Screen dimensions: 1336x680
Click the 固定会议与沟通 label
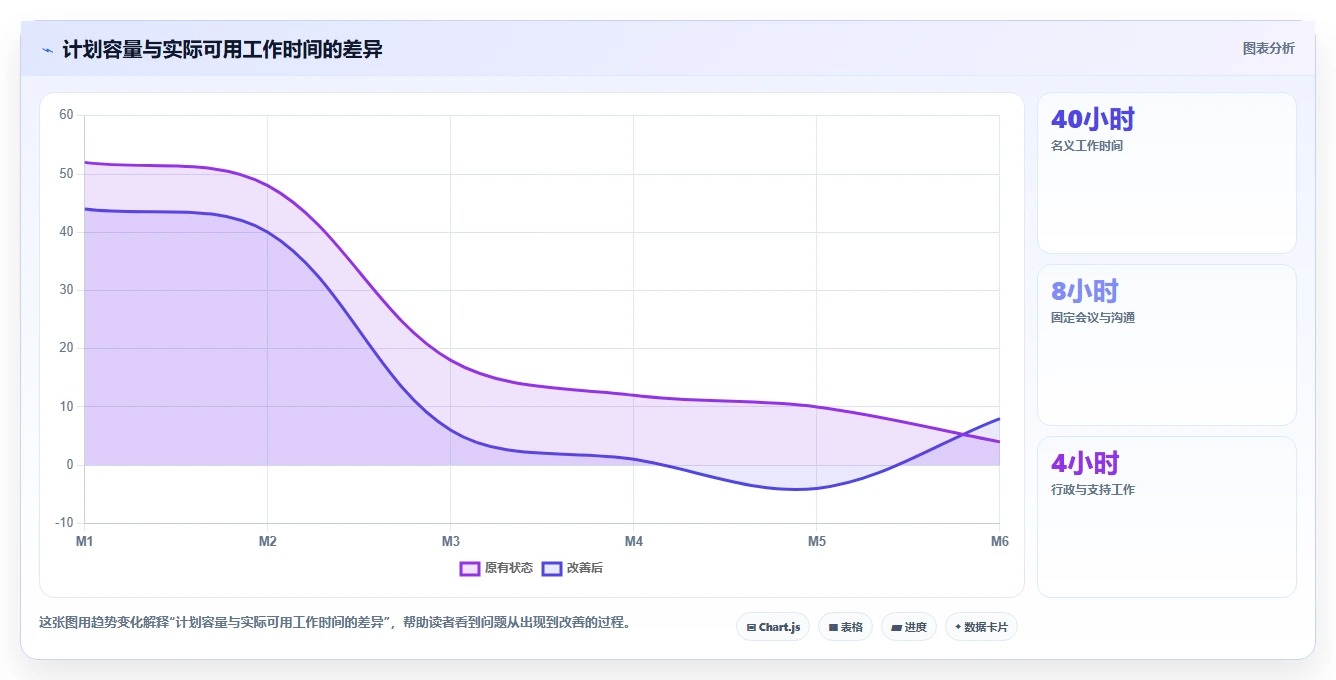click(x=1093, y=318)
